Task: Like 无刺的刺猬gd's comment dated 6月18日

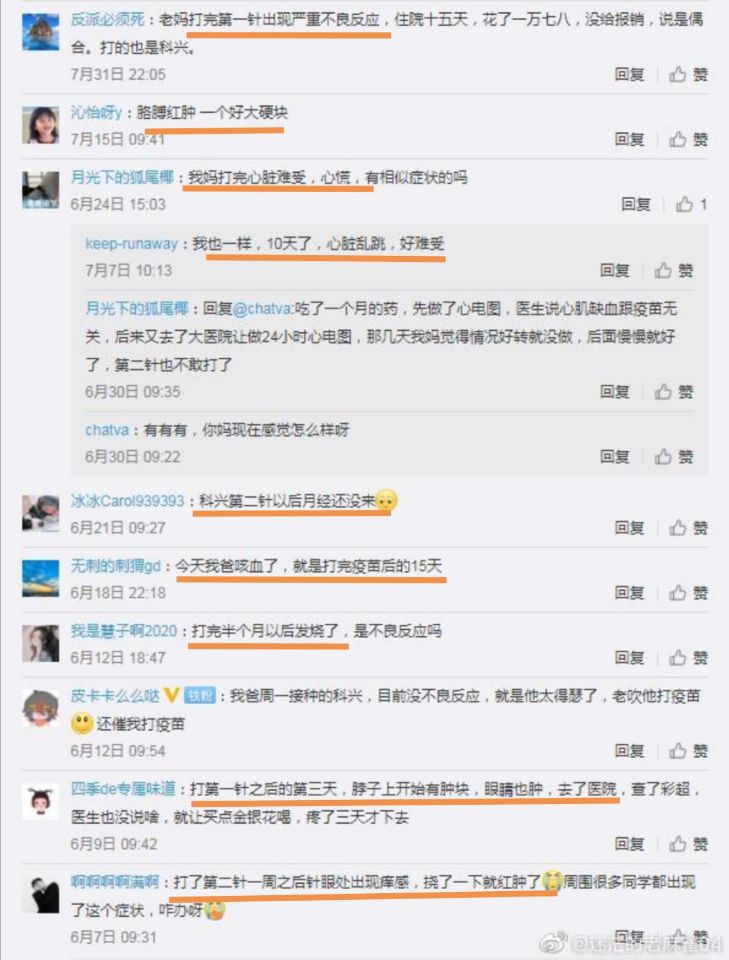Action: coord(689,593)
